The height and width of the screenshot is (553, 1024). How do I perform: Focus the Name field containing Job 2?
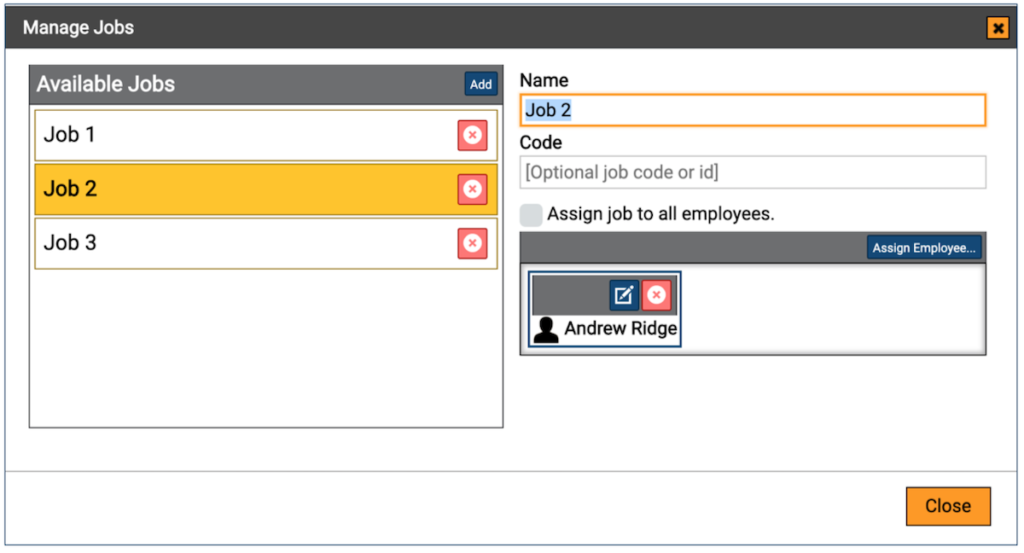(752, 110)
